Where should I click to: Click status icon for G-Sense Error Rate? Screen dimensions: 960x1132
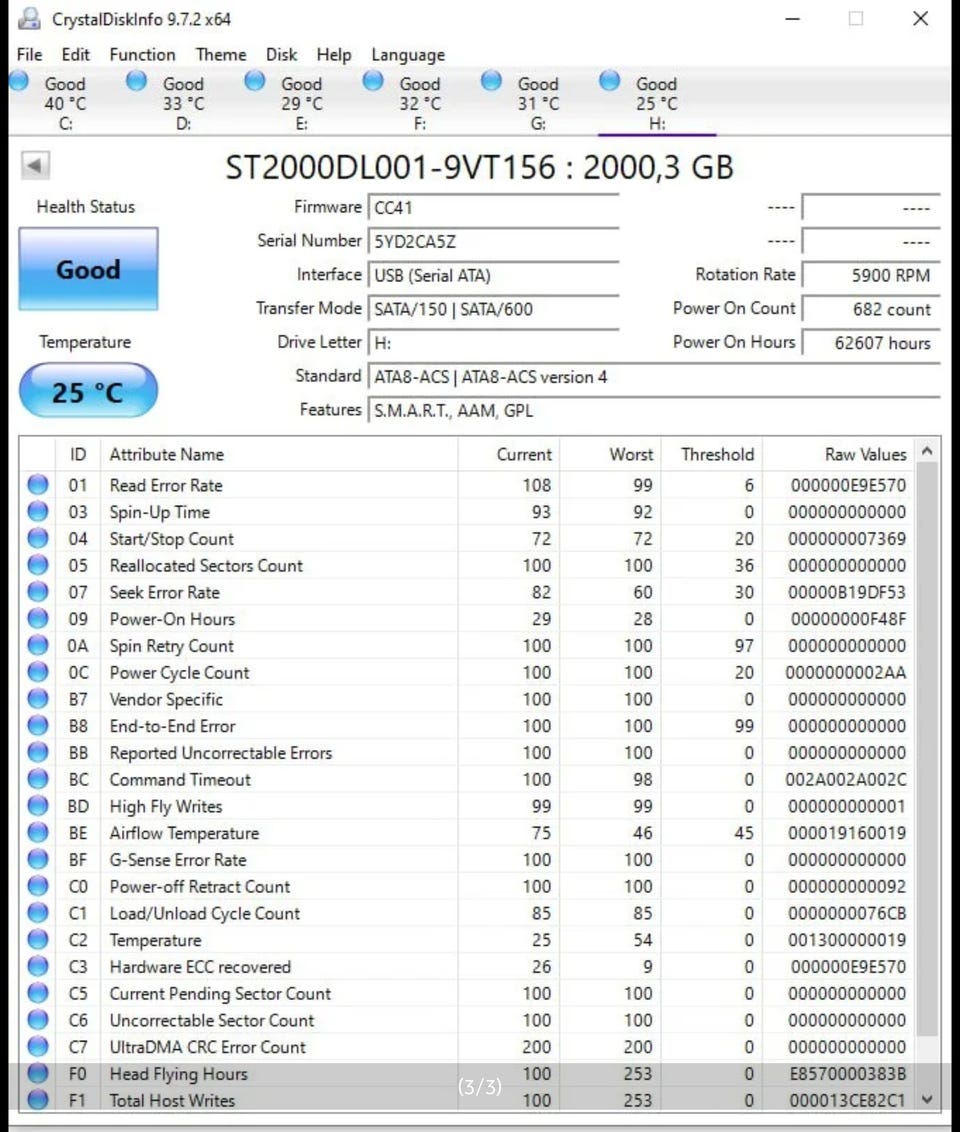tap(38, 858)
